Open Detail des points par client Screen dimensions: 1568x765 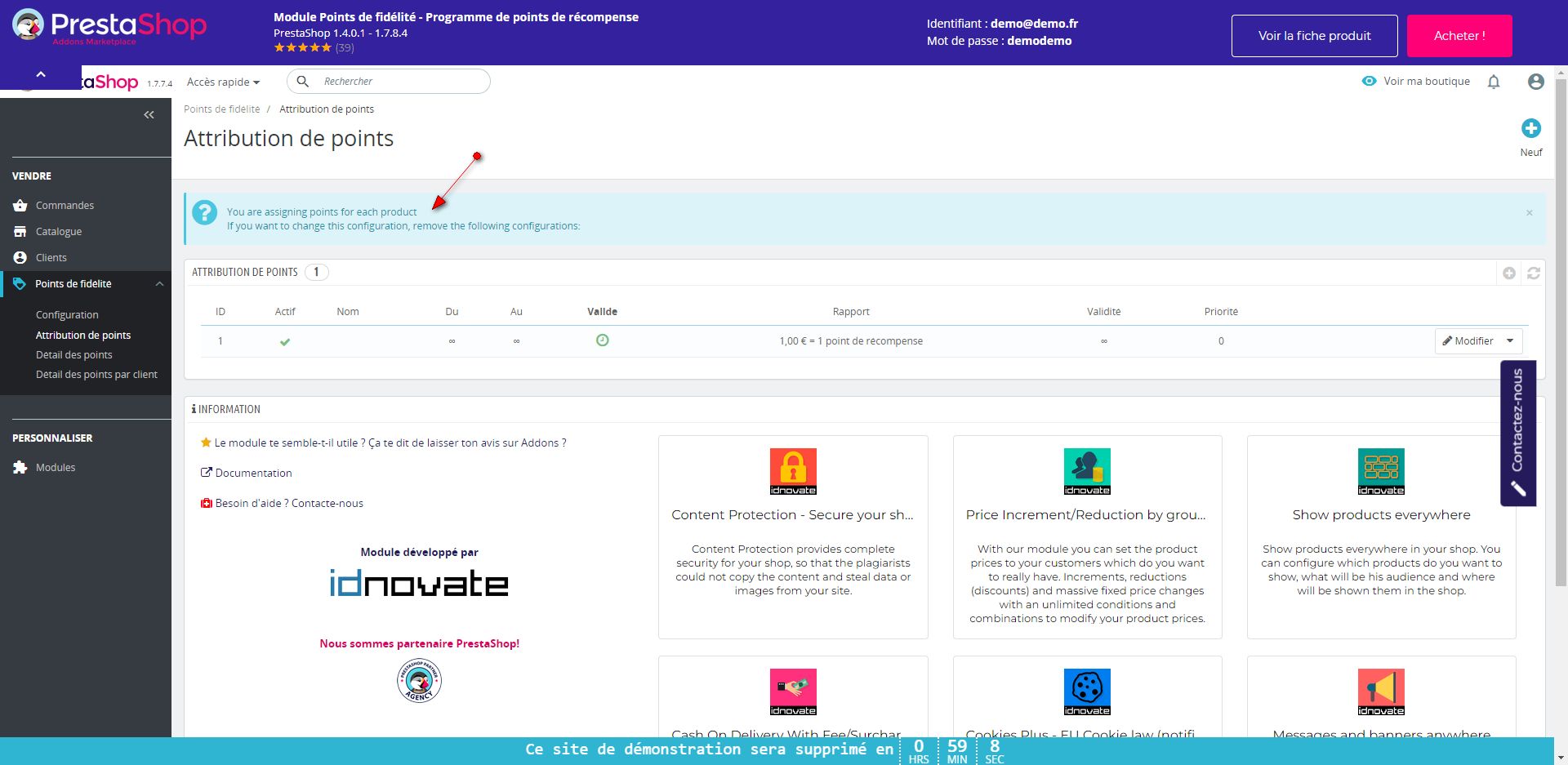click(x=96, y=375)
